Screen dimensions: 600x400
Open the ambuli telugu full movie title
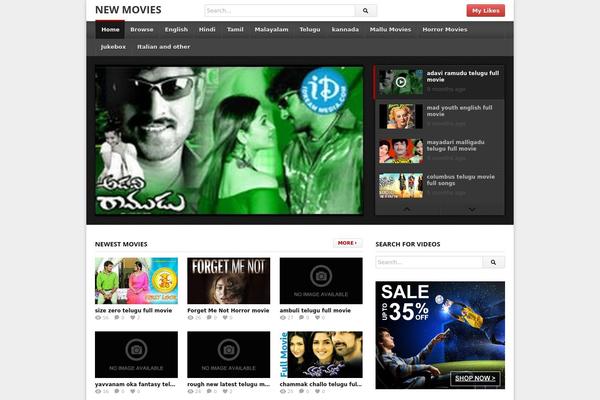click(315, 310)
